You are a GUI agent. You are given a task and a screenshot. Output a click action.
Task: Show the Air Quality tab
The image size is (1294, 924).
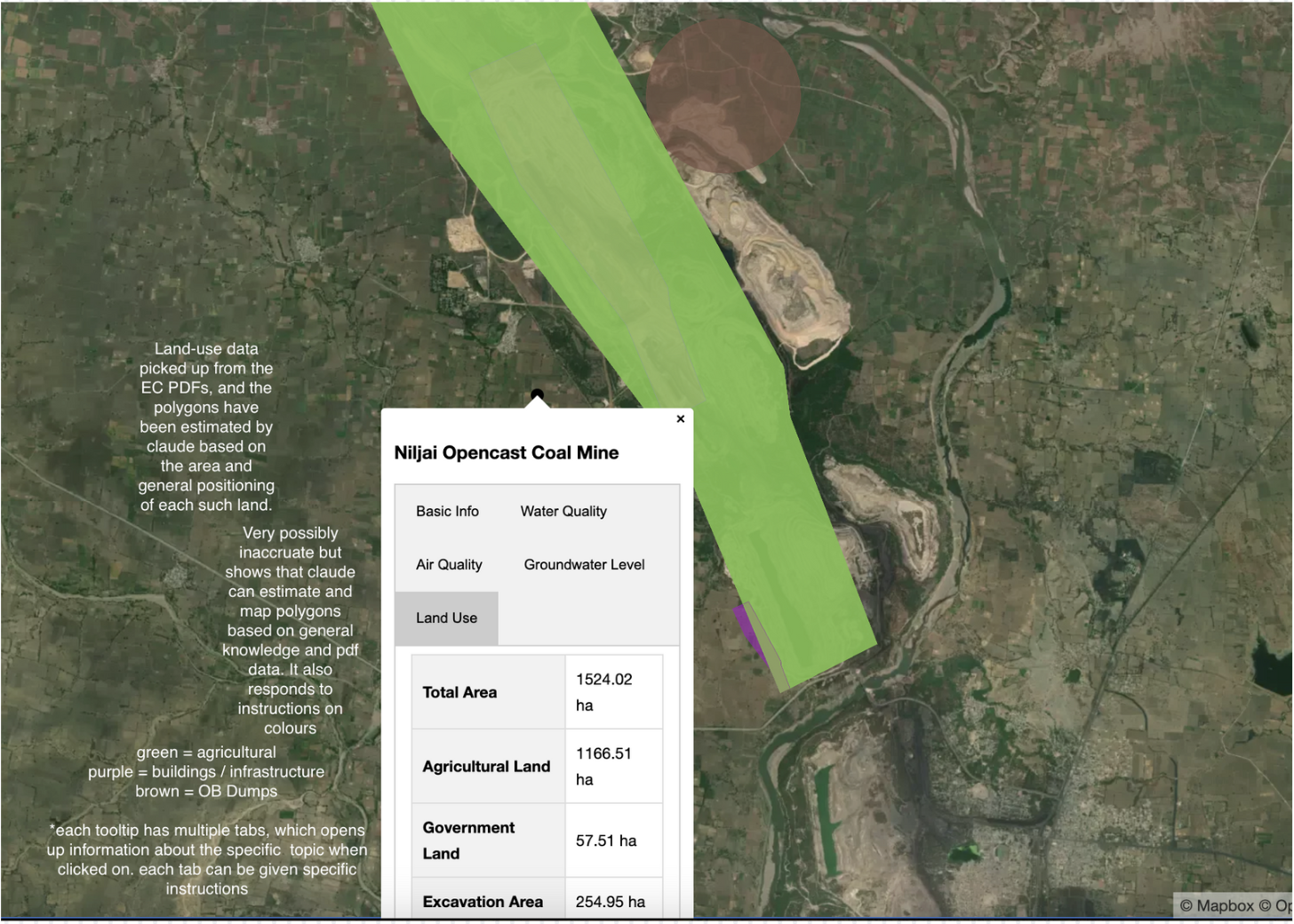pos(449,565)
